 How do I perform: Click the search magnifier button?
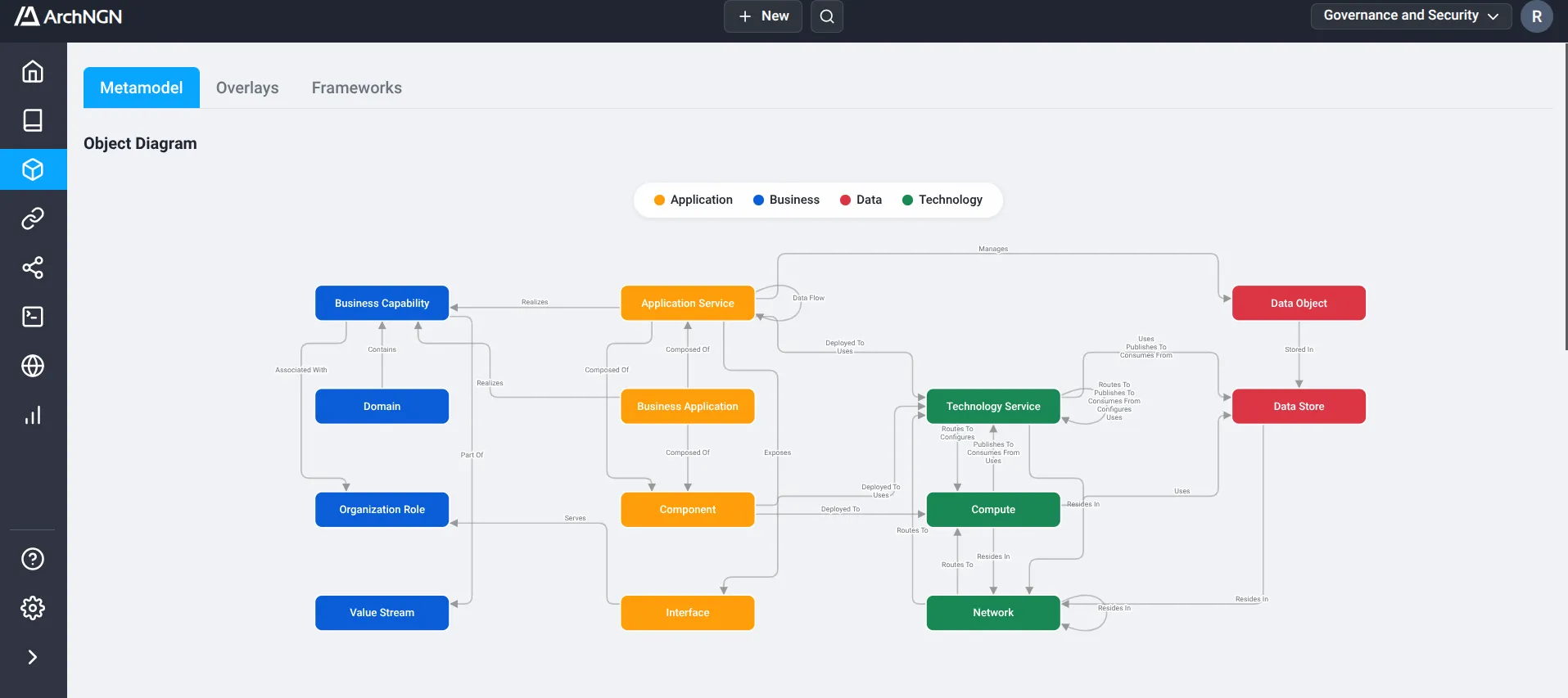(x=827, y=16)
